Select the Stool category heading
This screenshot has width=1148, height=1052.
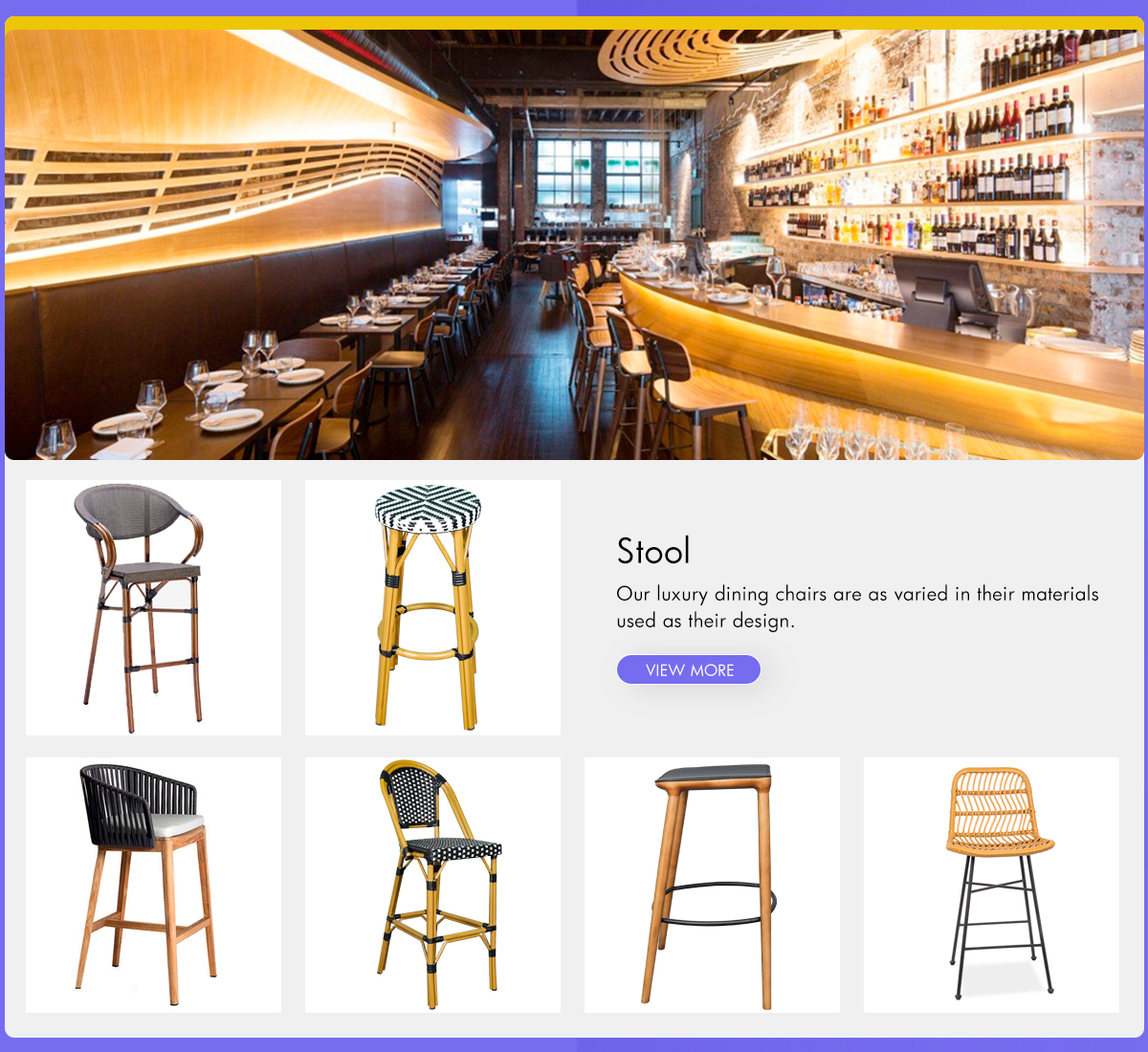pyautogui.click(x=653, y=551)
